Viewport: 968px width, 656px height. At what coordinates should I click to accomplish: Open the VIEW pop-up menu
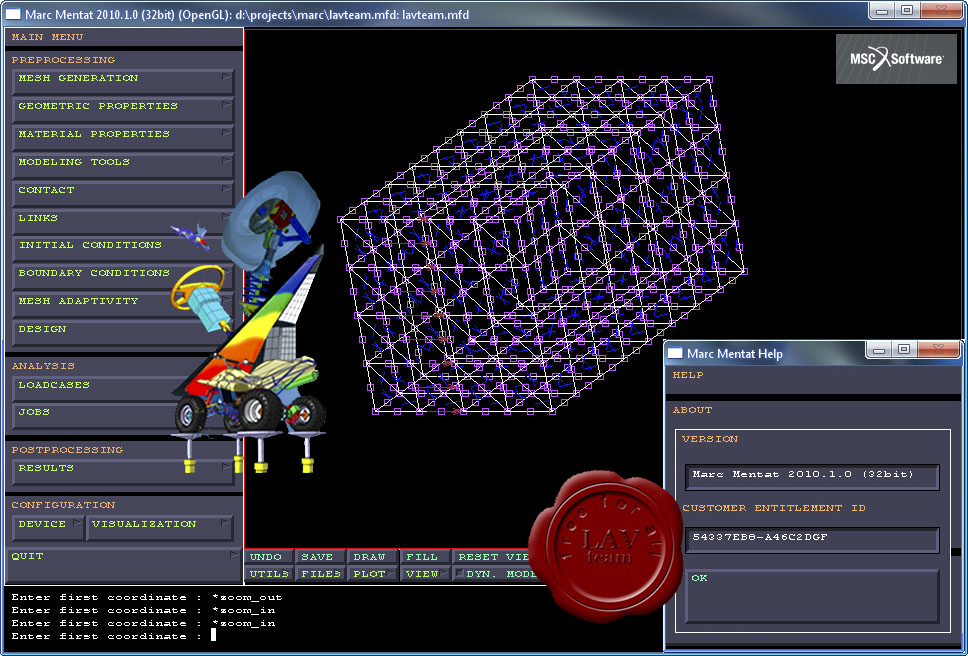(425, 574)
